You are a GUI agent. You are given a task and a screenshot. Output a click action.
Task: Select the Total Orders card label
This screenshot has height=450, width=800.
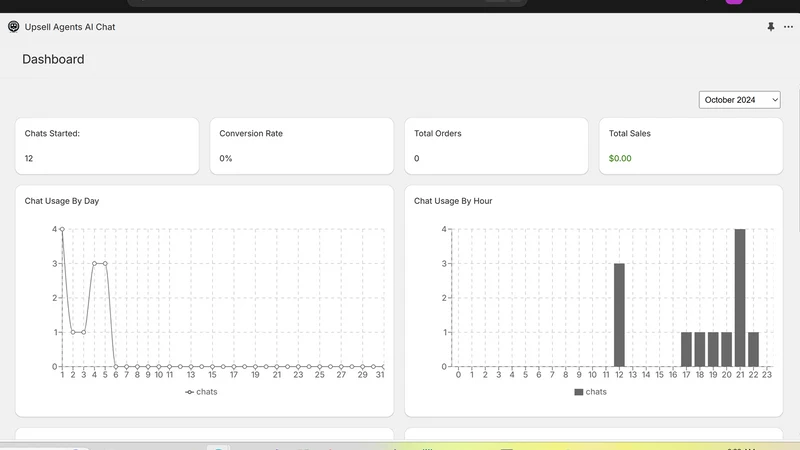pyautogui.click(x=438, y=133)
